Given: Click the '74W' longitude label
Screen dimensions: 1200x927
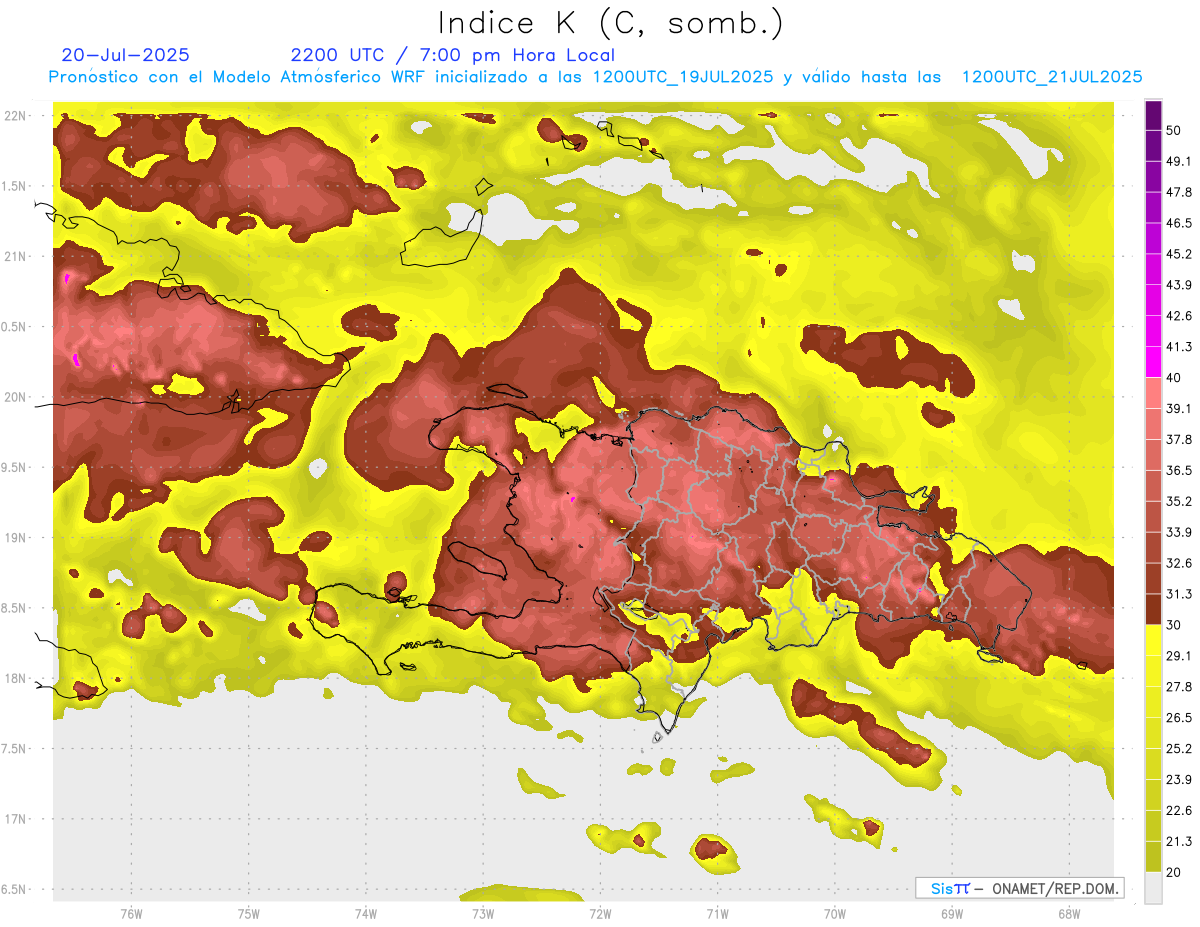Looking at the screenshot, I should (x=366, y=913).
